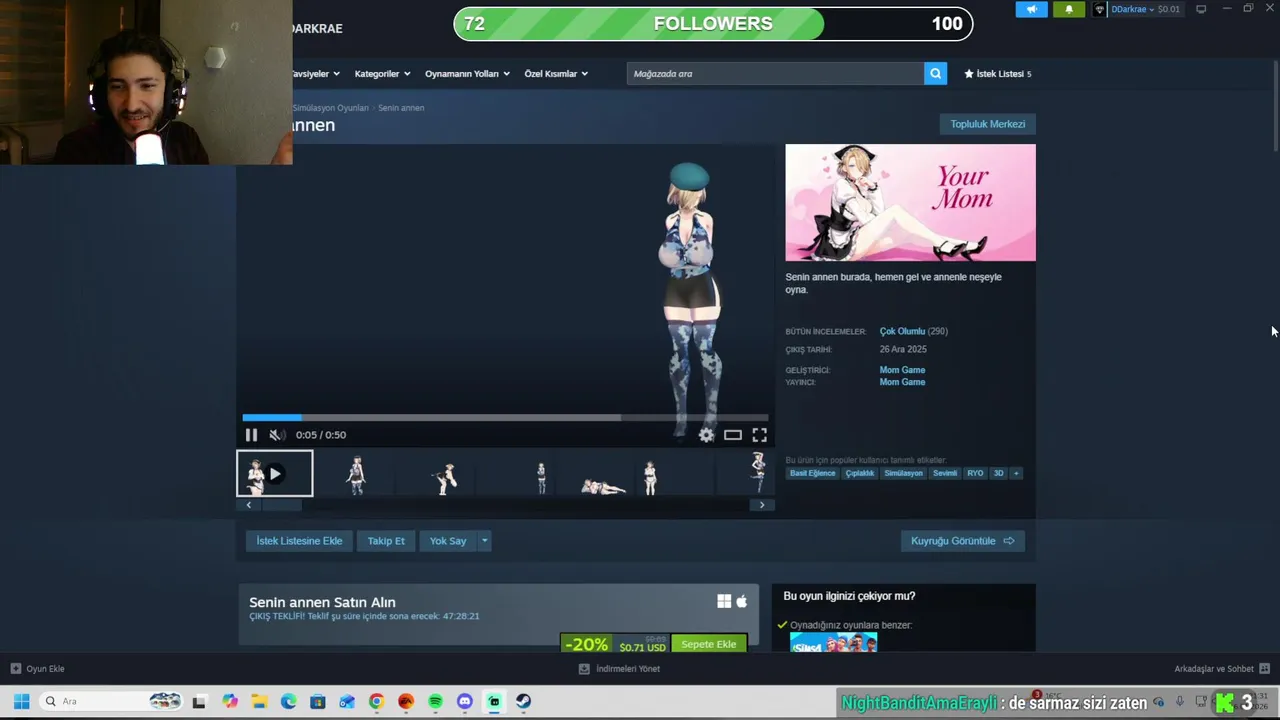Open Mom Game publisher link
This screenshot has height=720, width=1280.
tap(902, 382)
